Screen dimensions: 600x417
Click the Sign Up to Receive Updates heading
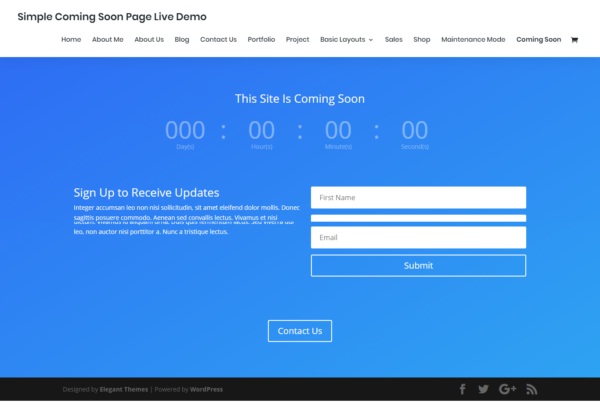(x=146, y=192)
